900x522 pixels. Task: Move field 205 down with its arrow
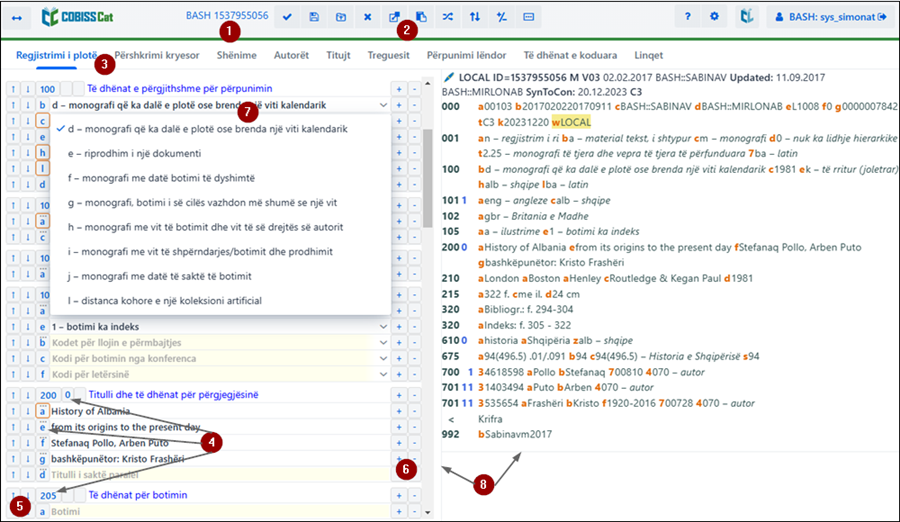point(28,496)
